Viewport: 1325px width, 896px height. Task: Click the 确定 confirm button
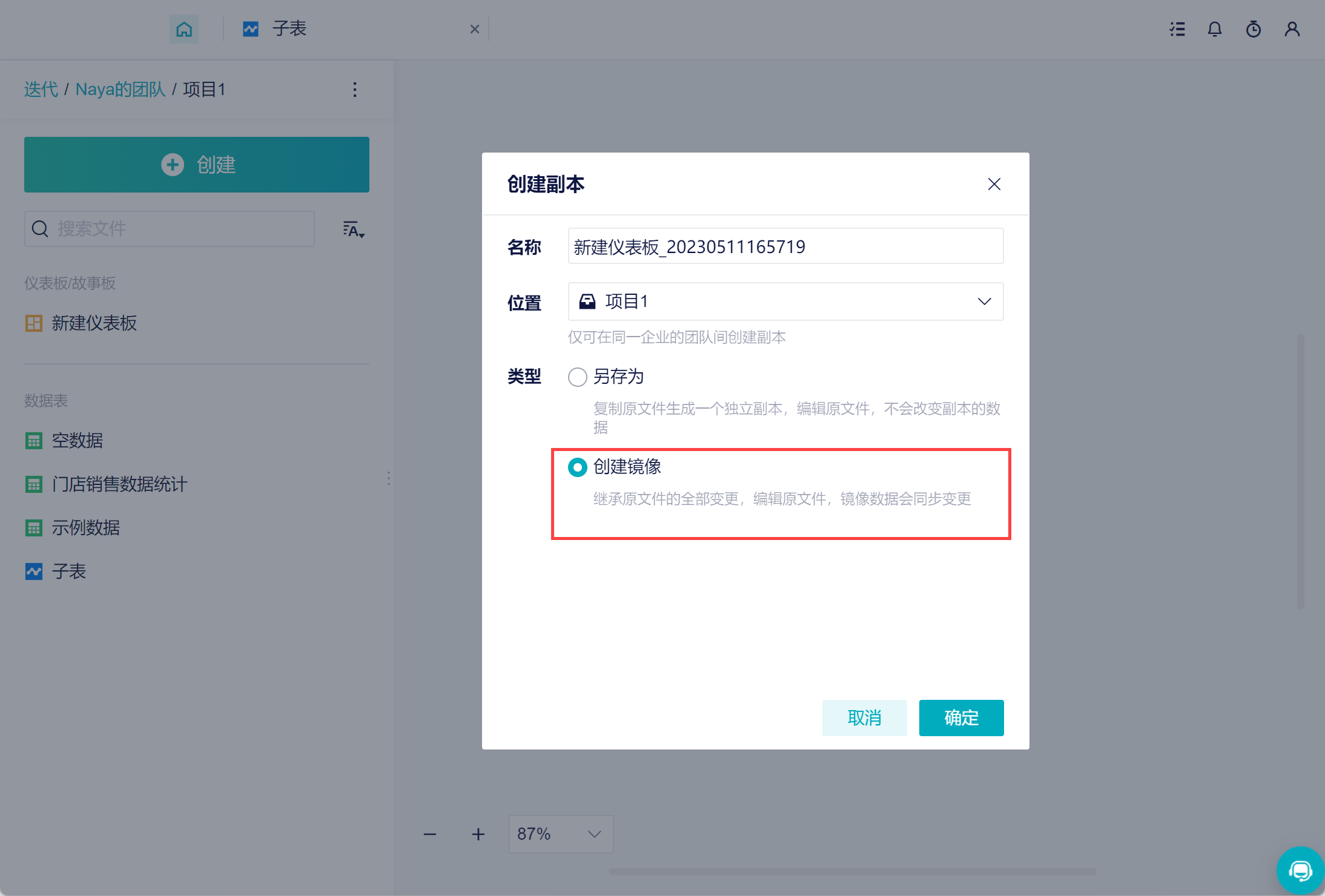961,718
